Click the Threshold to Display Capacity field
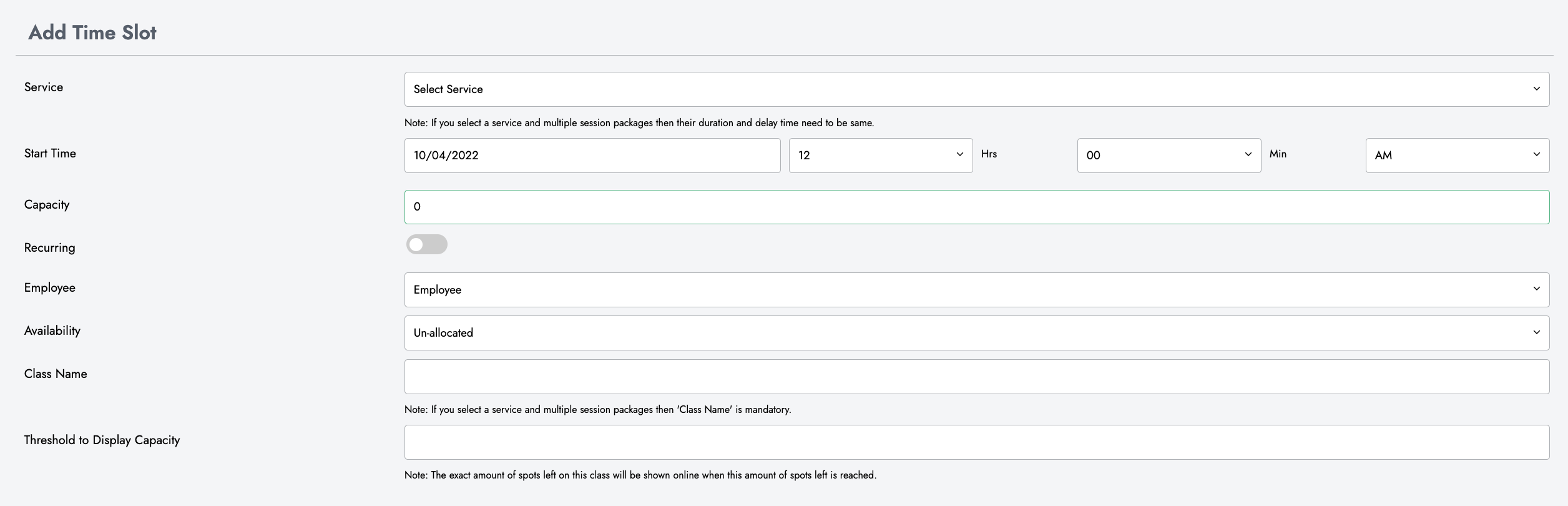 (x=976, y=442)
